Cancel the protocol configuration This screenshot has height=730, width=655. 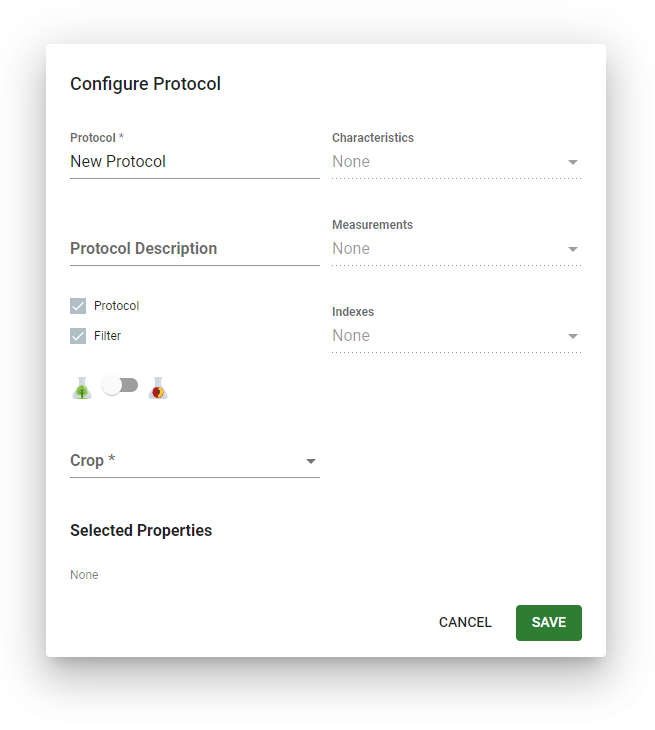tap(465, 622)
